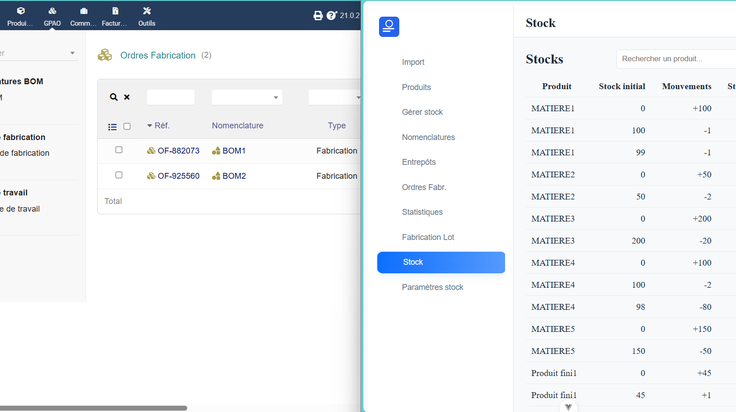The height and width of the screenshot is (412, 736).
Task: Tick the checkbox for OF-925560
Action: pos(119,175)
